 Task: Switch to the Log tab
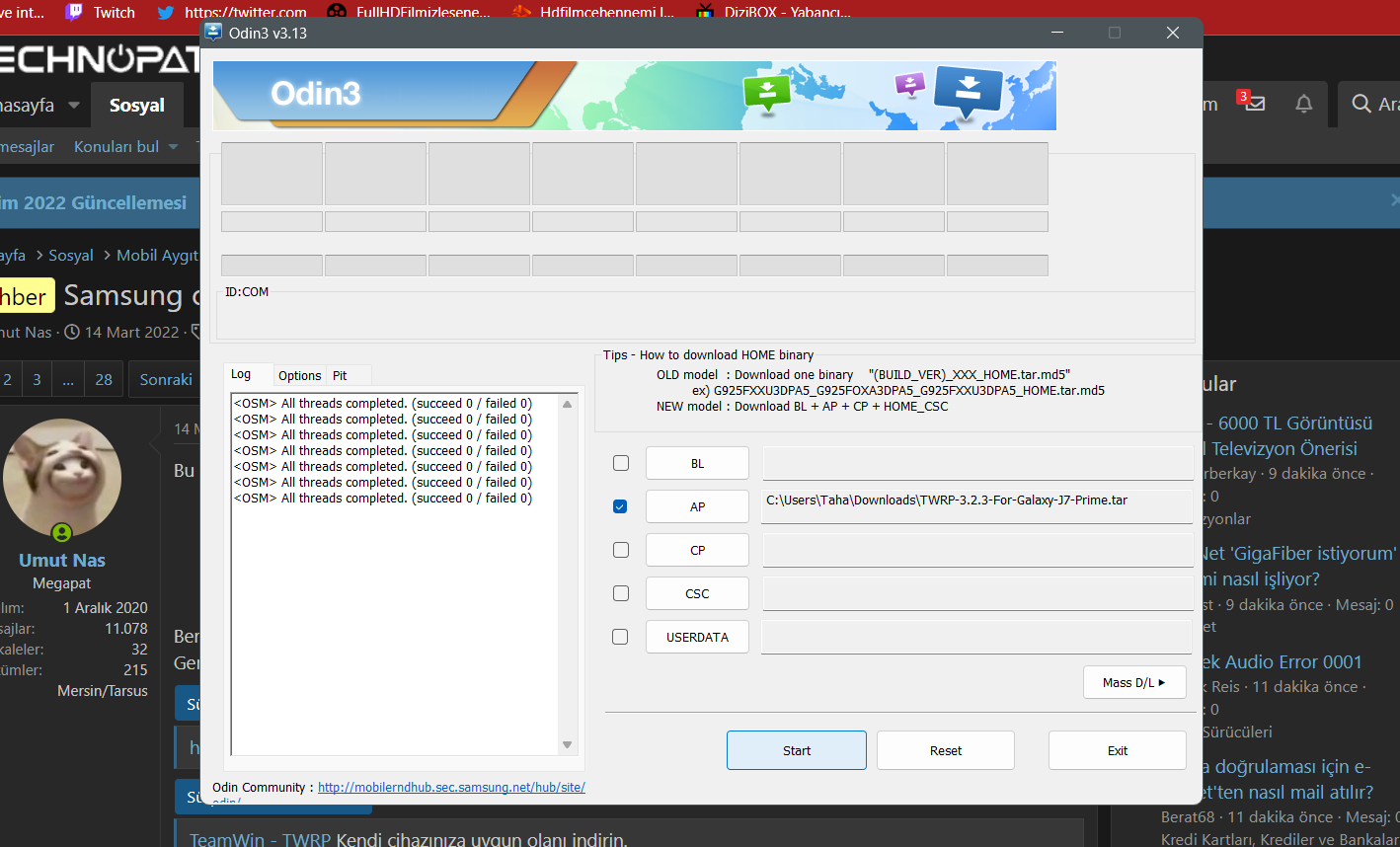[241, 374]
